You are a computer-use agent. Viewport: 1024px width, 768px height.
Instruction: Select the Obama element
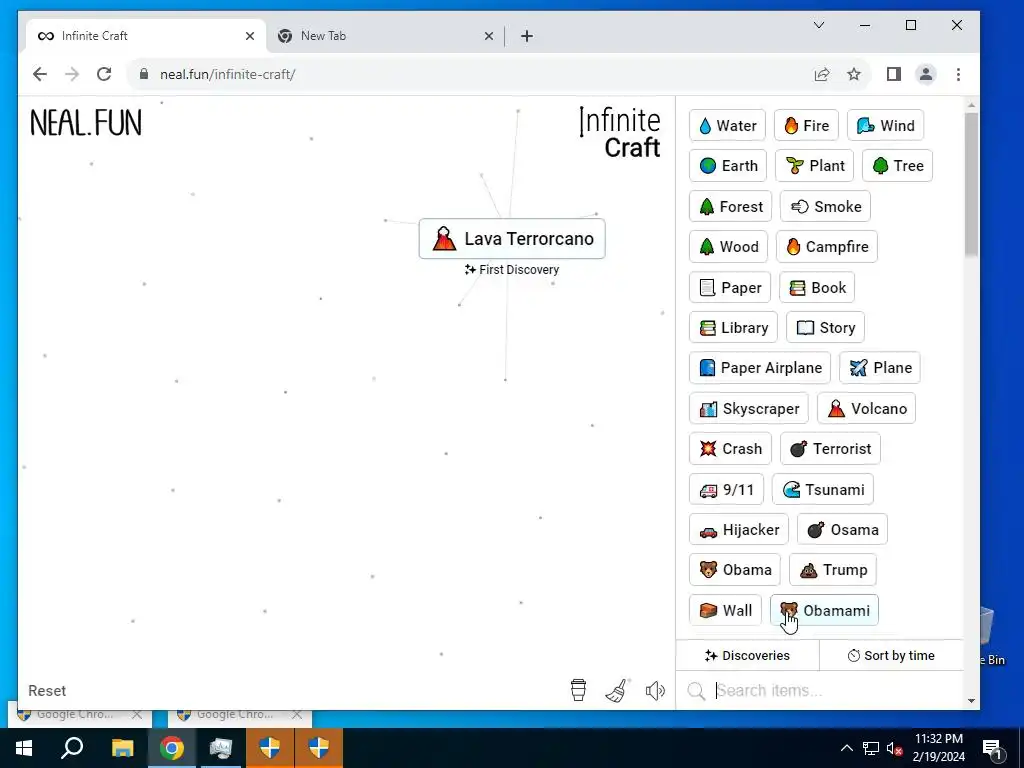point(735,570)
